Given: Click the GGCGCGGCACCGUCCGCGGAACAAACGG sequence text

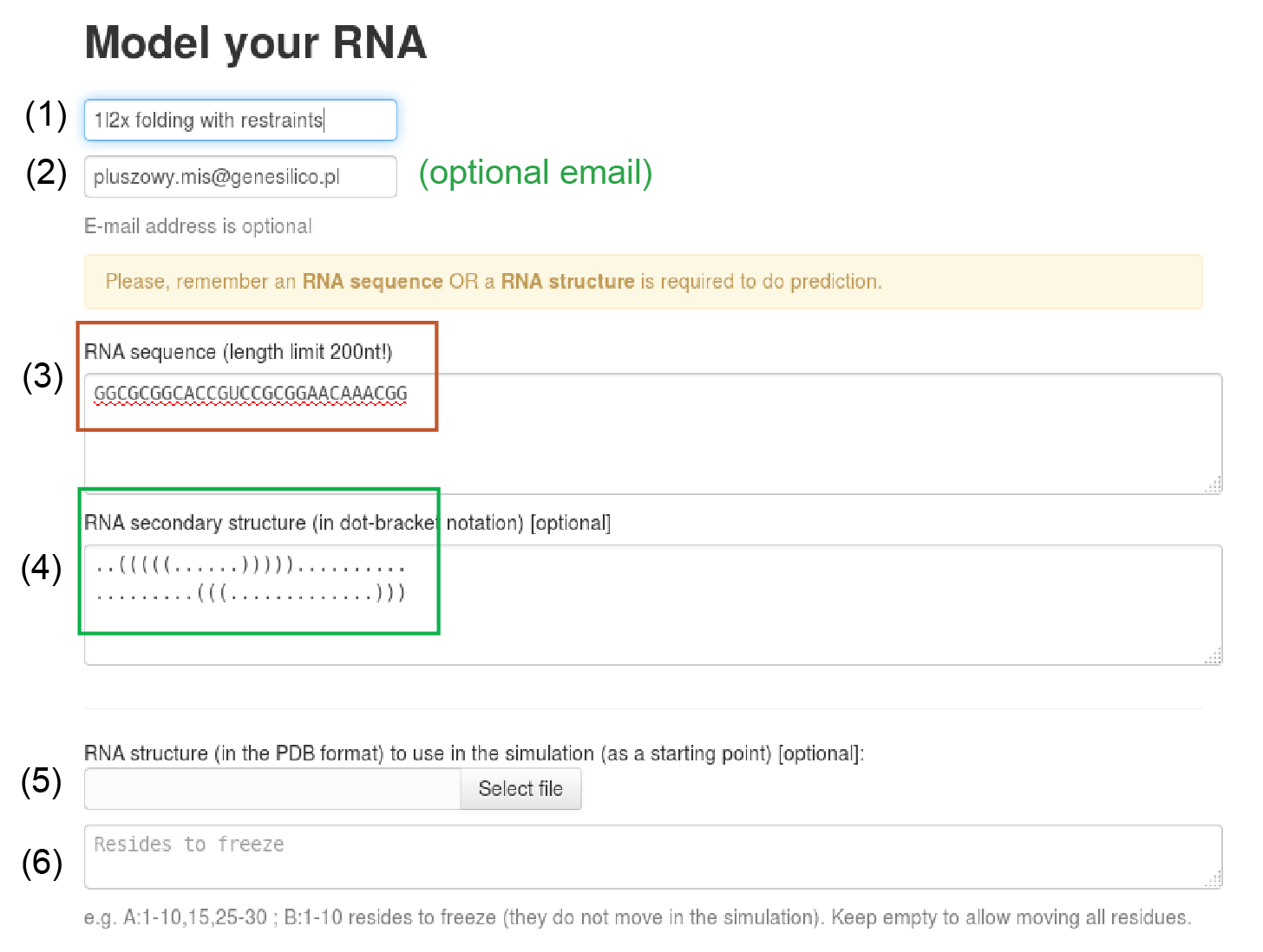Looking at the screenshot, I should (x=250, y=394).
